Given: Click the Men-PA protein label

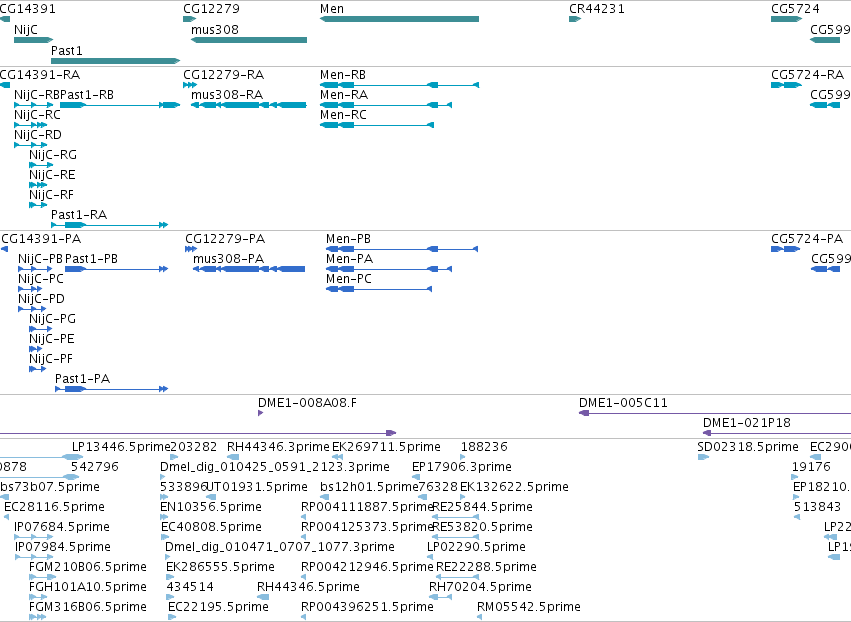Looking at the screenshot, I should point(349,259).
